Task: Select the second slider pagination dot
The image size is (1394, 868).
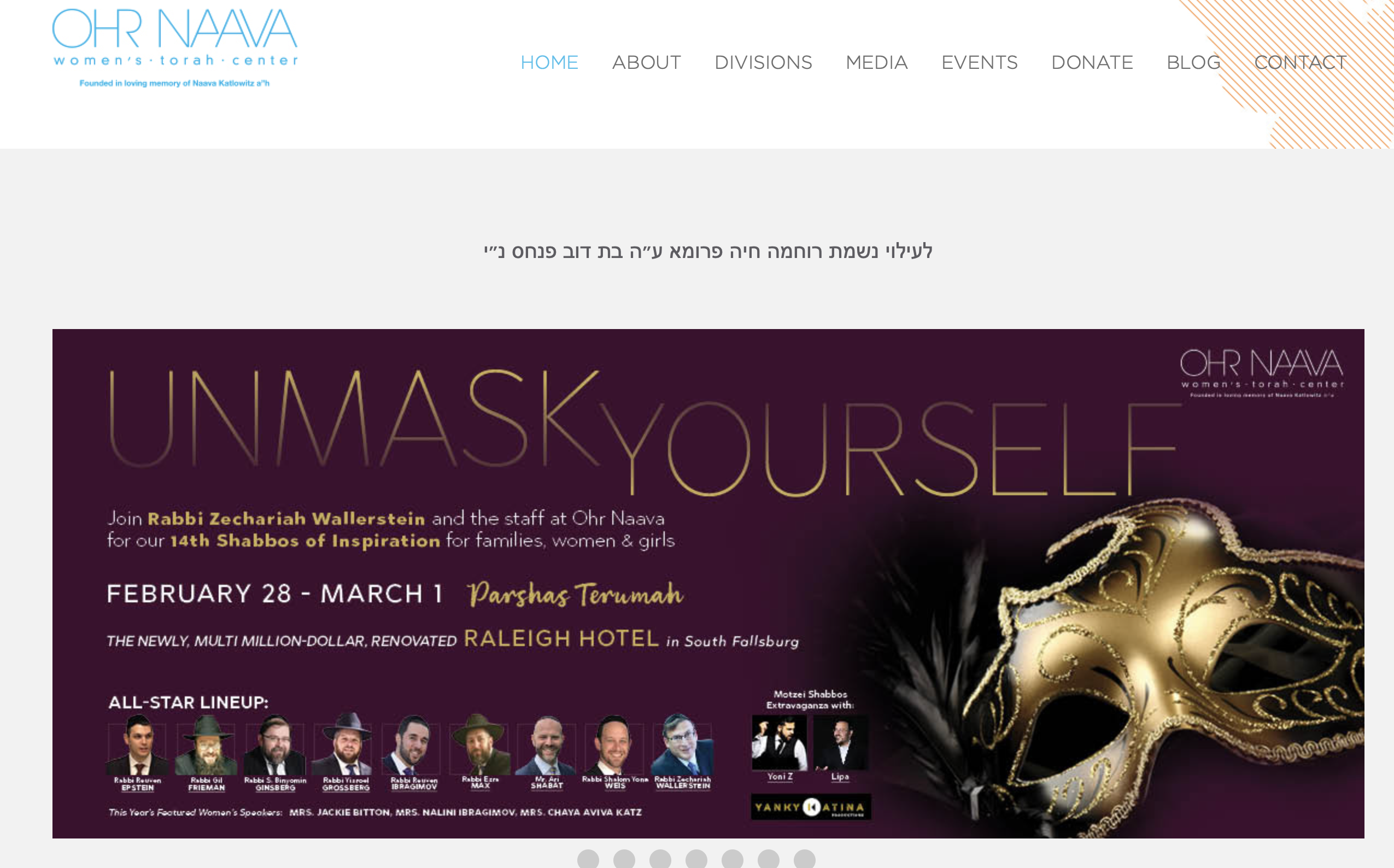Action: [x=624, y=859]
